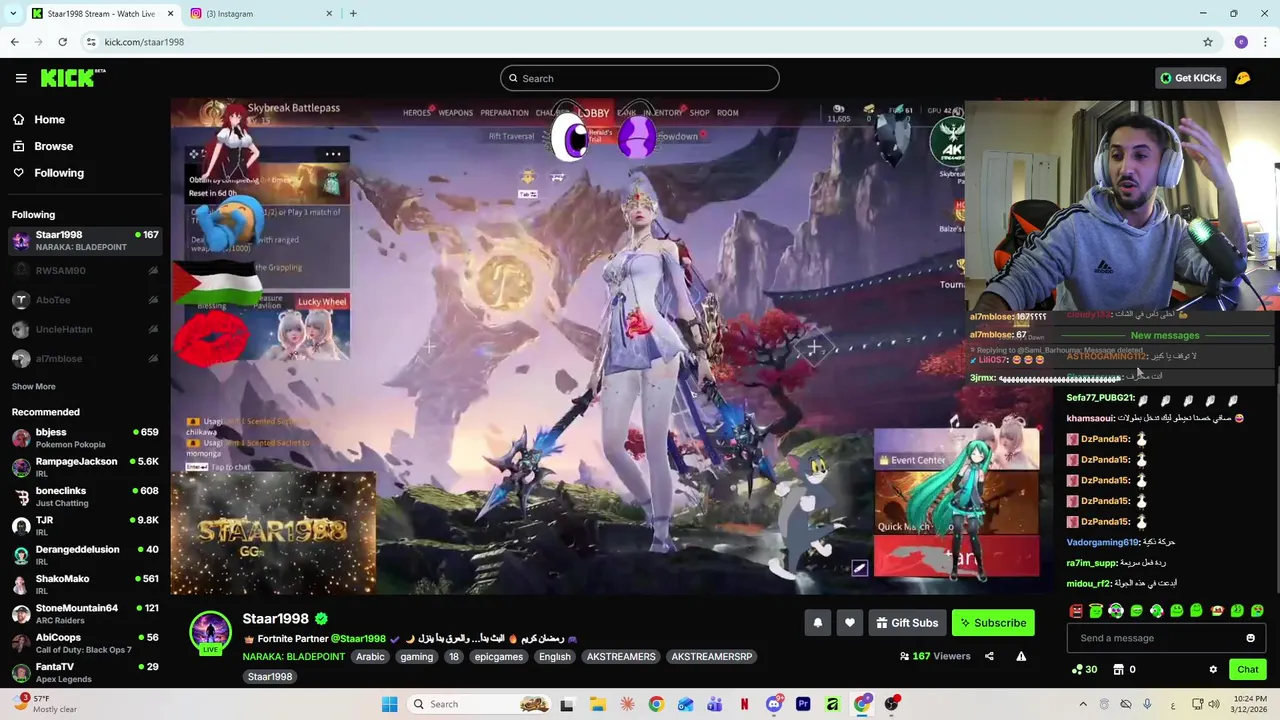The image size is (1280, 720).
Task: Click the report warning triangle icon
Action: click(x=1021, y=656)
